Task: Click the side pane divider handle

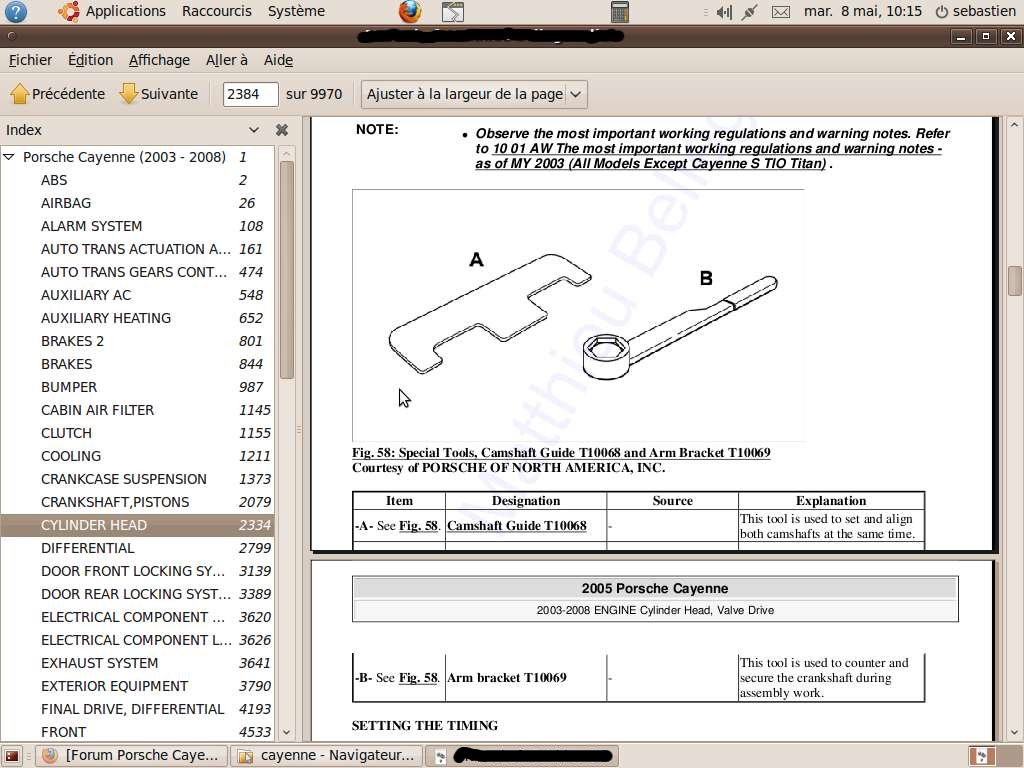Action: [299, 430]
